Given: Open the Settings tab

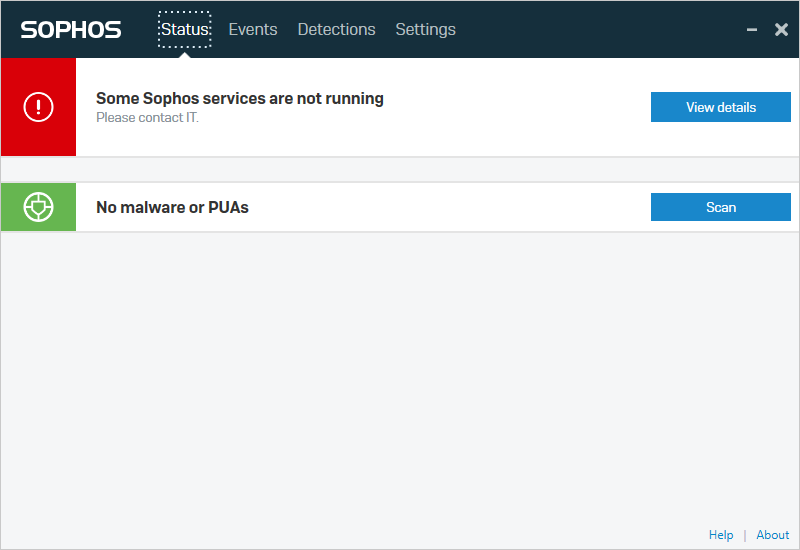Looking at the screenshot, I should tap(425, 30).
